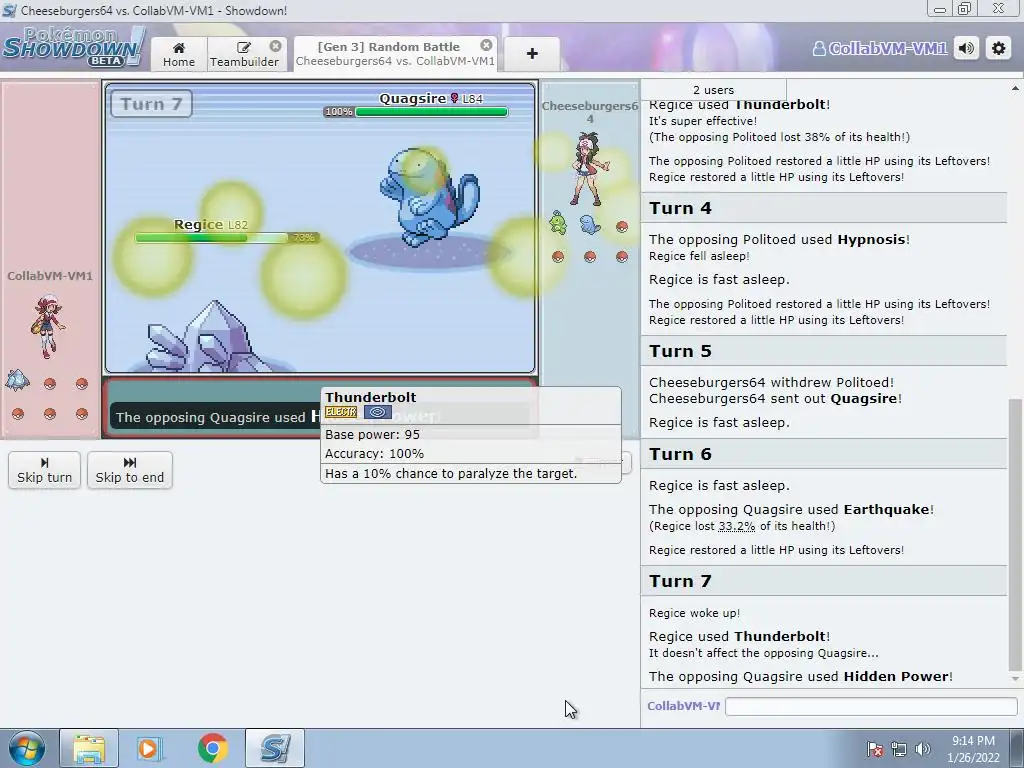
Task: Open the sound volume options
Action: 967,48
